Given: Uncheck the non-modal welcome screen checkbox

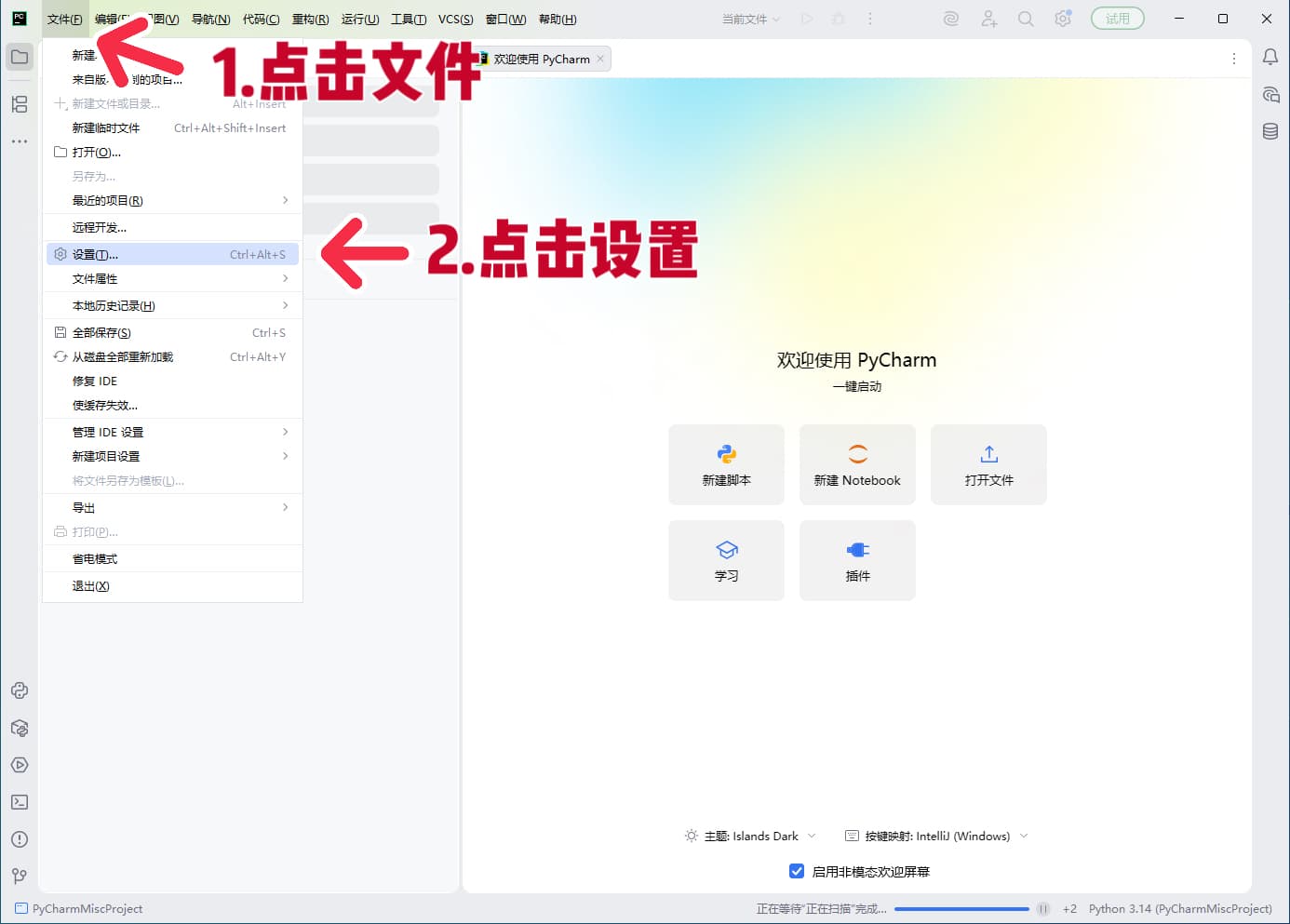Looking at the screenshot, I should click(797, 871).
